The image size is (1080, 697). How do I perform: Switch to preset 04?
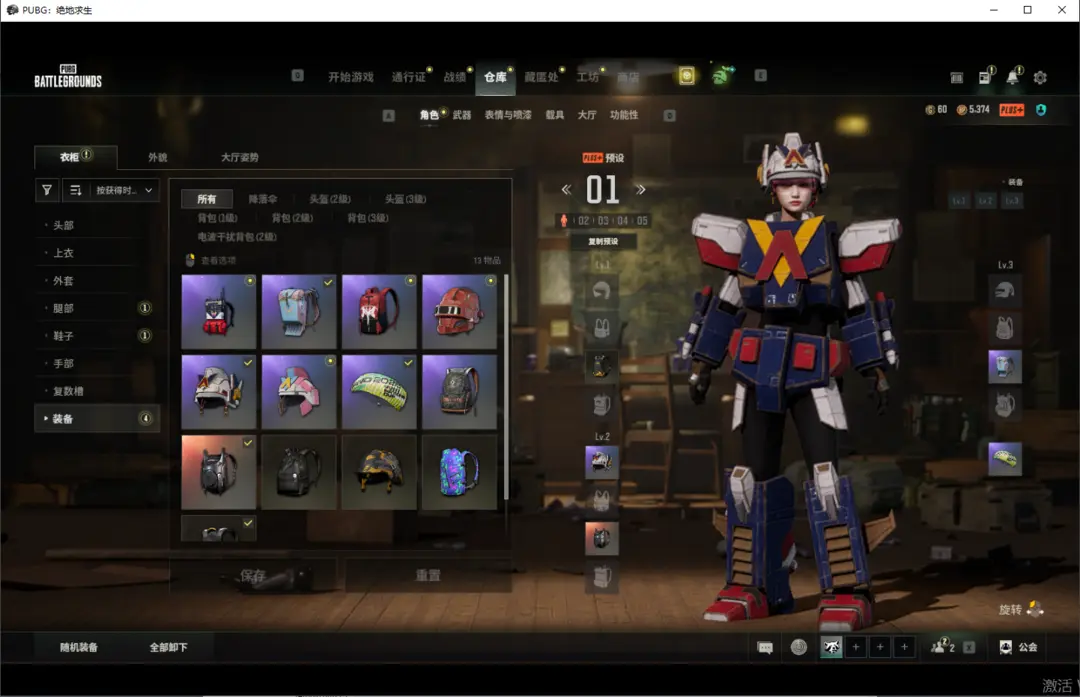tap(622, 220)
